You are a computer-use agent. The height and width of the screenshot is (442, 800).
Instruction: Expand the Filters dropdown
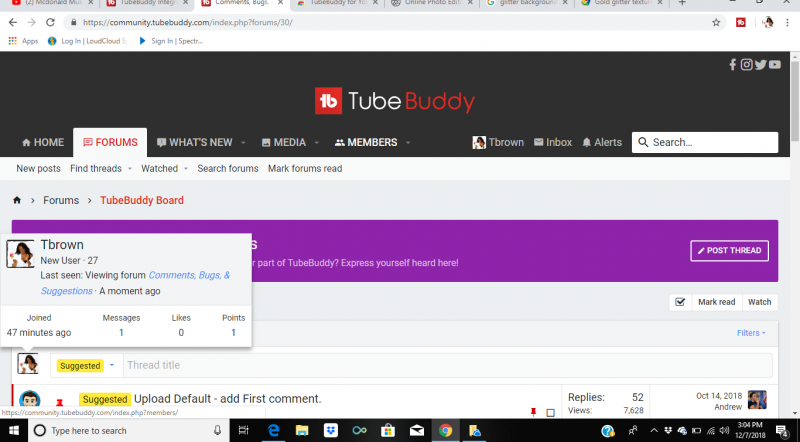pyautogui.click(x=754, y=333)
